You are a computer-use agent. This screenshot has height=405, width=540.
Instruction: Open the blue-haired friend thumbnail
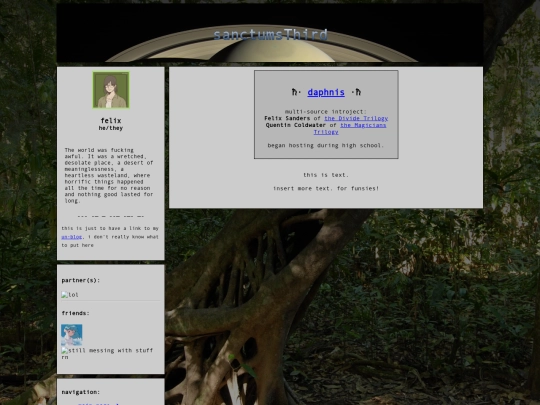[72, 335]
